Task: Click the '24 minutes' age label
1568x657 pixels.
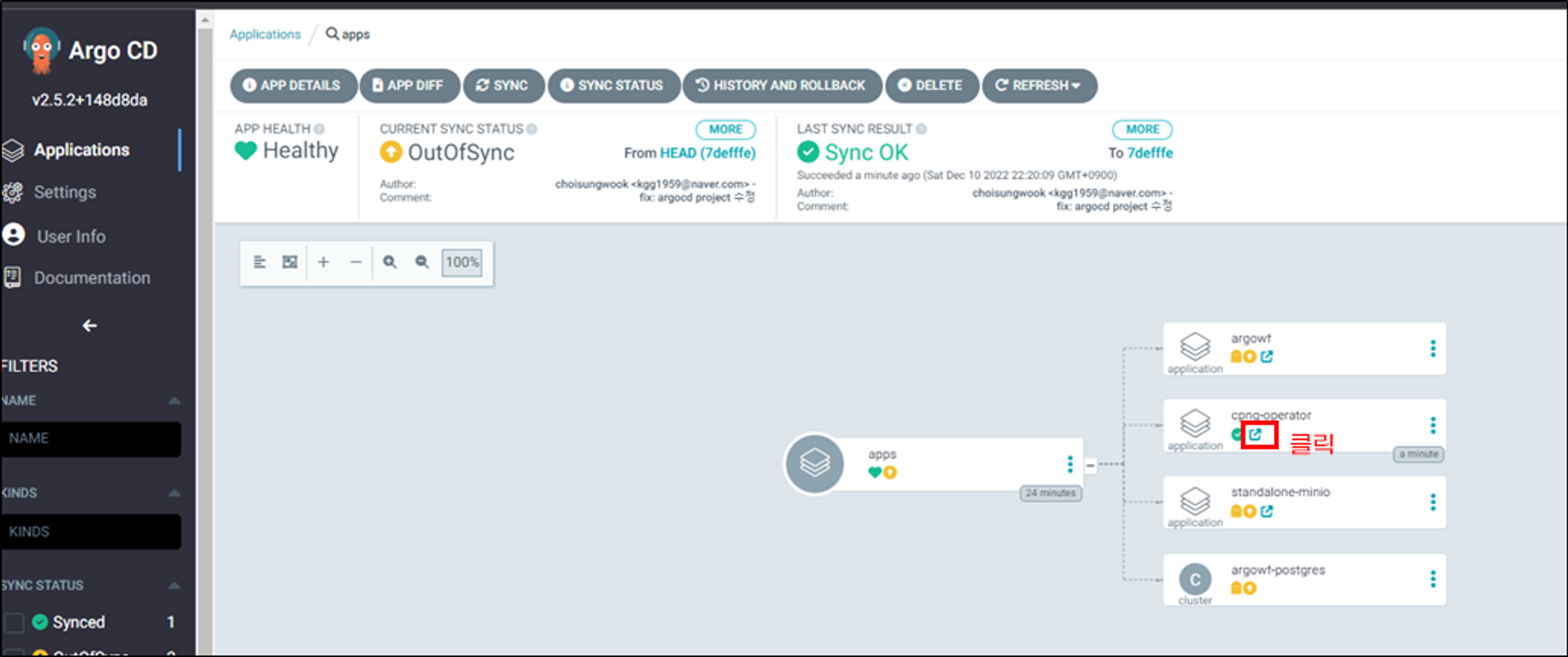Action: (1051, 493)
